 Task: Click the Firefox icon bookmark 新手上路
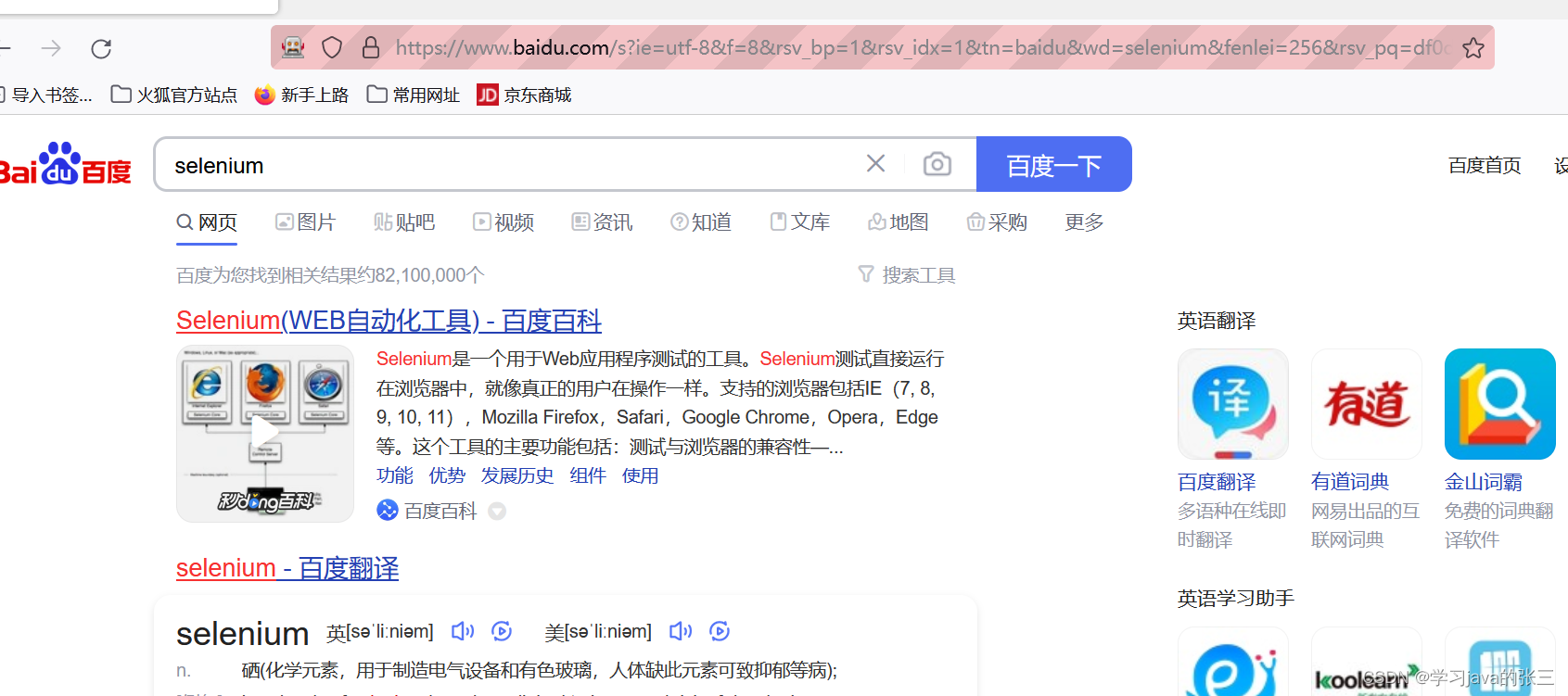click(x=301, y=95)
